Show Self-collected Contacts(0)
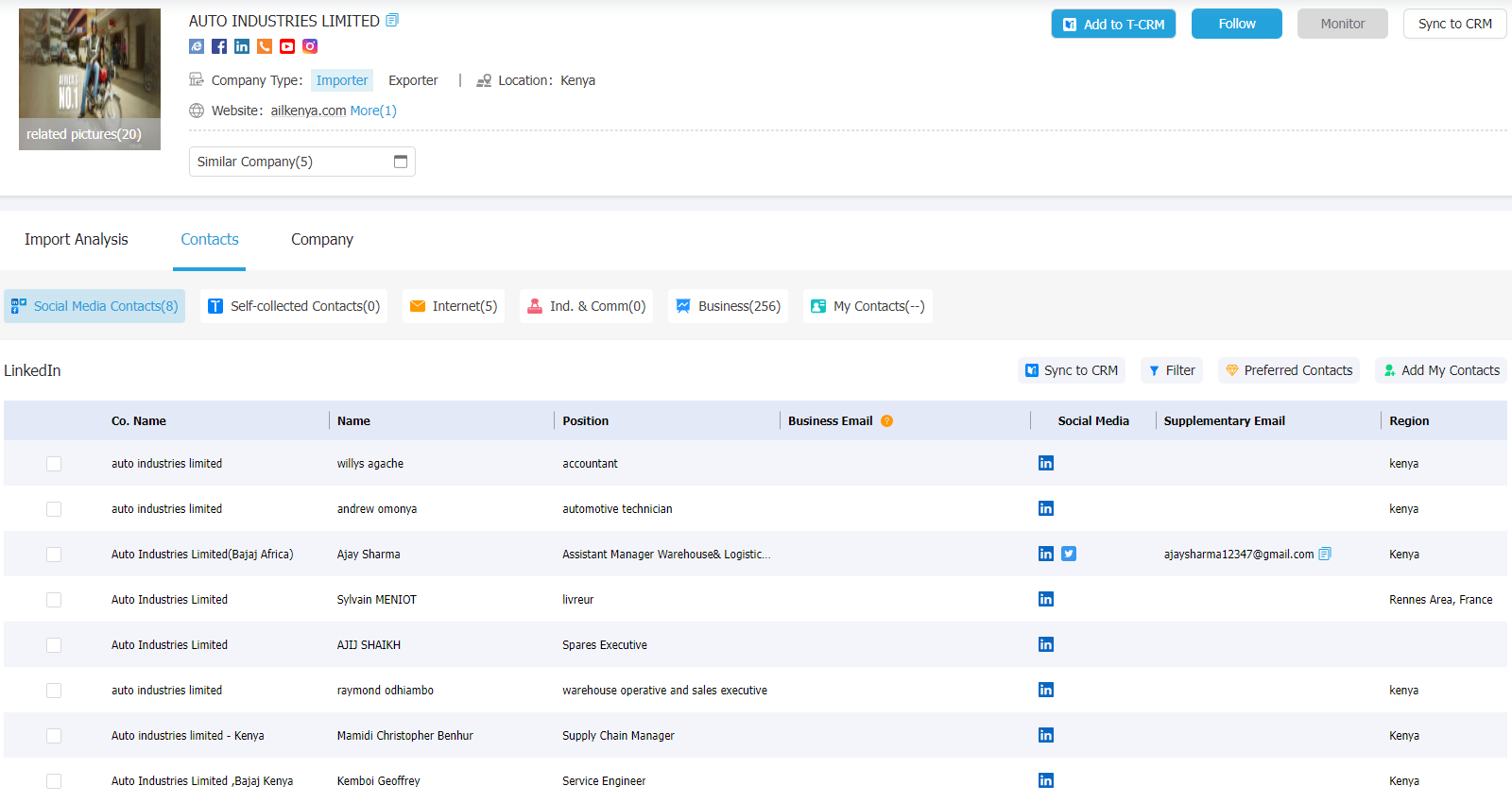 point(294,306)
